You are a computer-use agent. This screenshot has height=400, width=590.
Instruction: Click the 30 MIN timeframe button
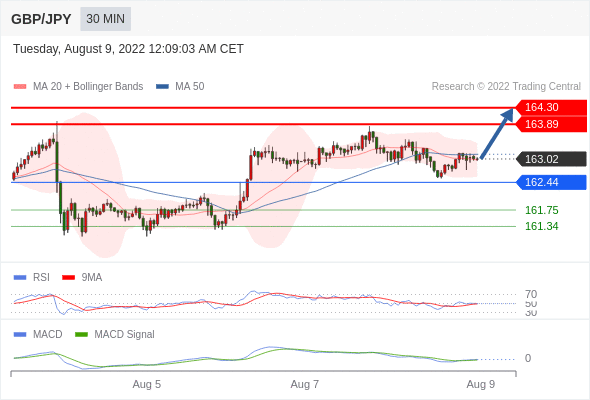point(105,19)
